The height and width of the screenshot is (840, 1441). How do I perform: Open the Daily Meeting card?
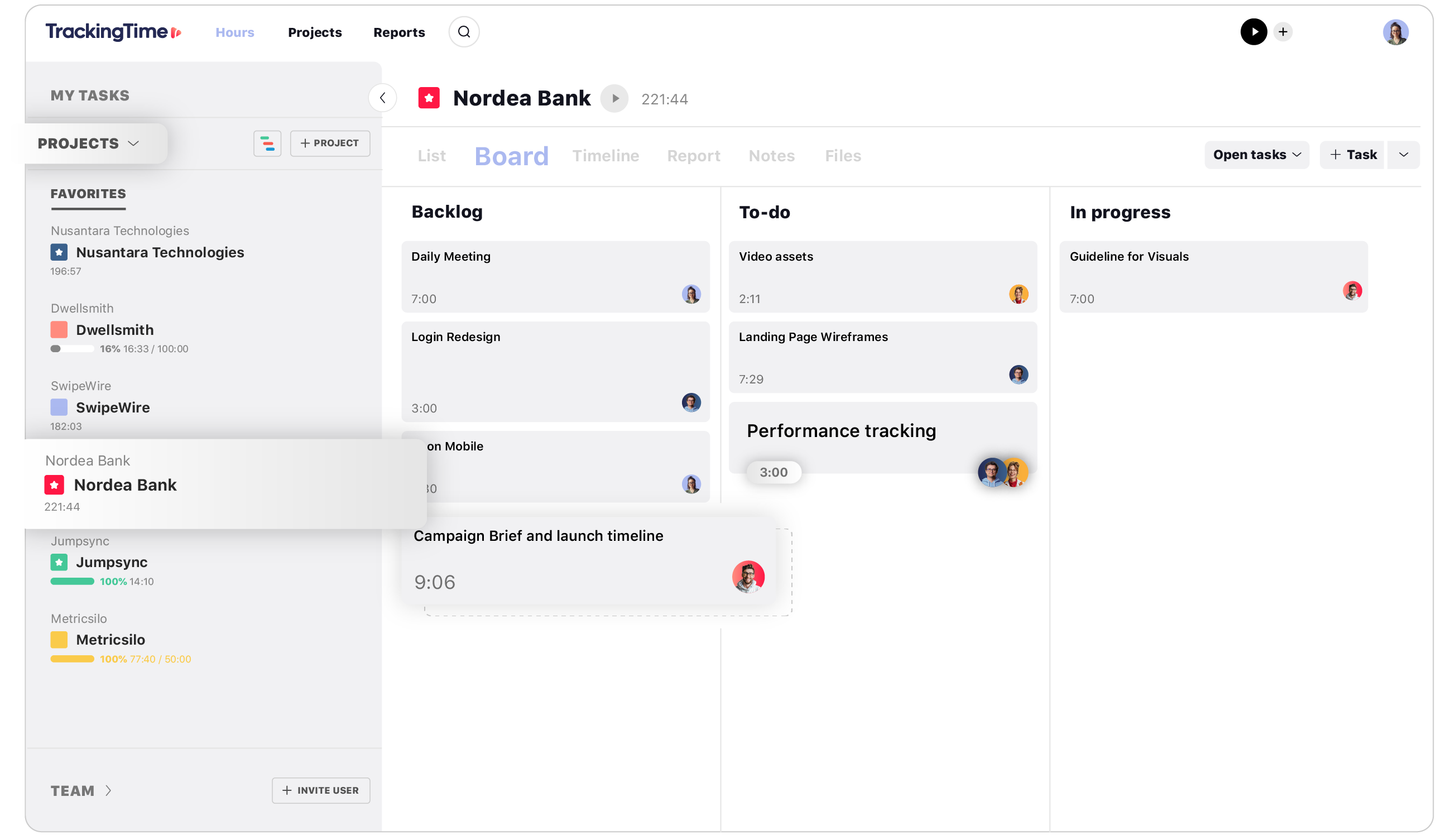coord(555,277)
